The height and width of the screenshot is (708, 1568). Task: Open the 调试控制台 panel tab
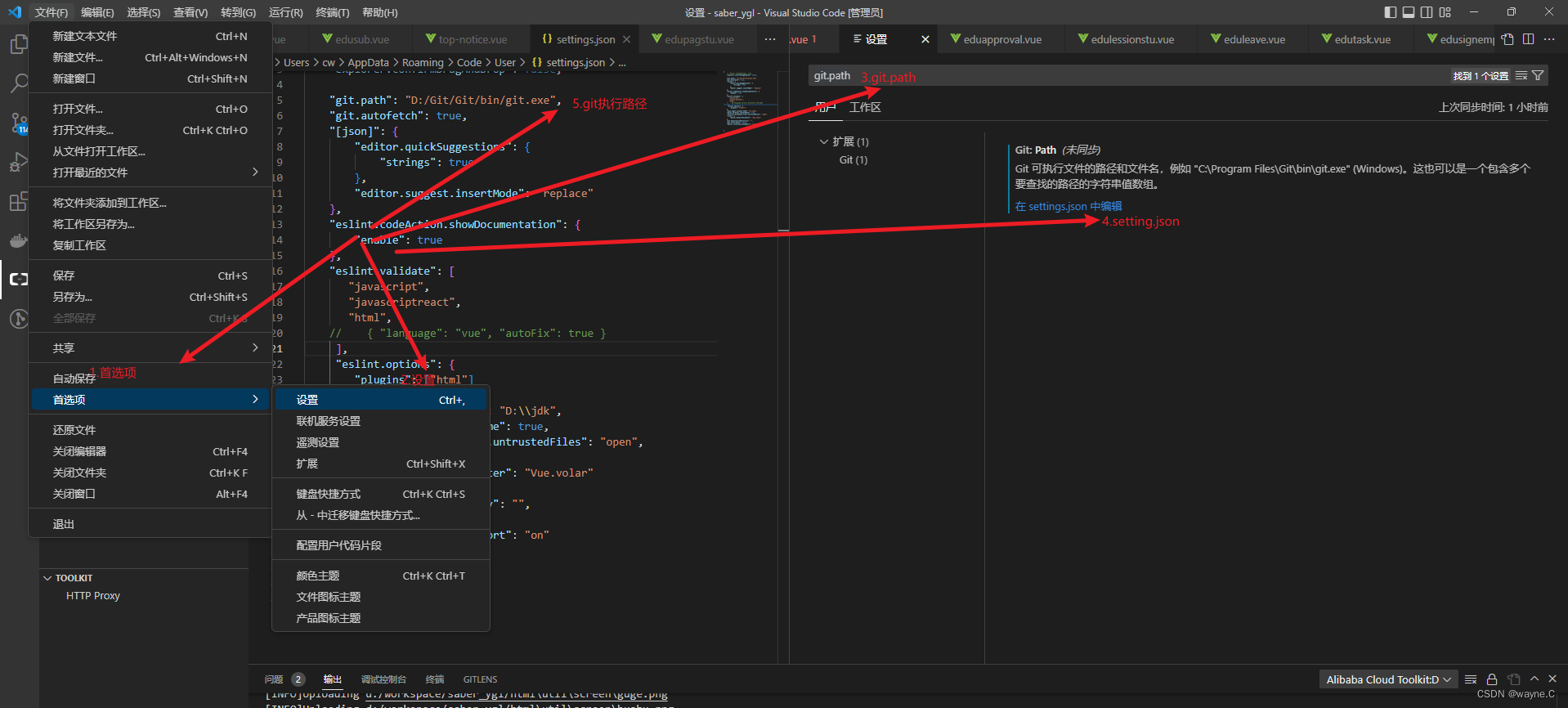[x=383, y=679]
